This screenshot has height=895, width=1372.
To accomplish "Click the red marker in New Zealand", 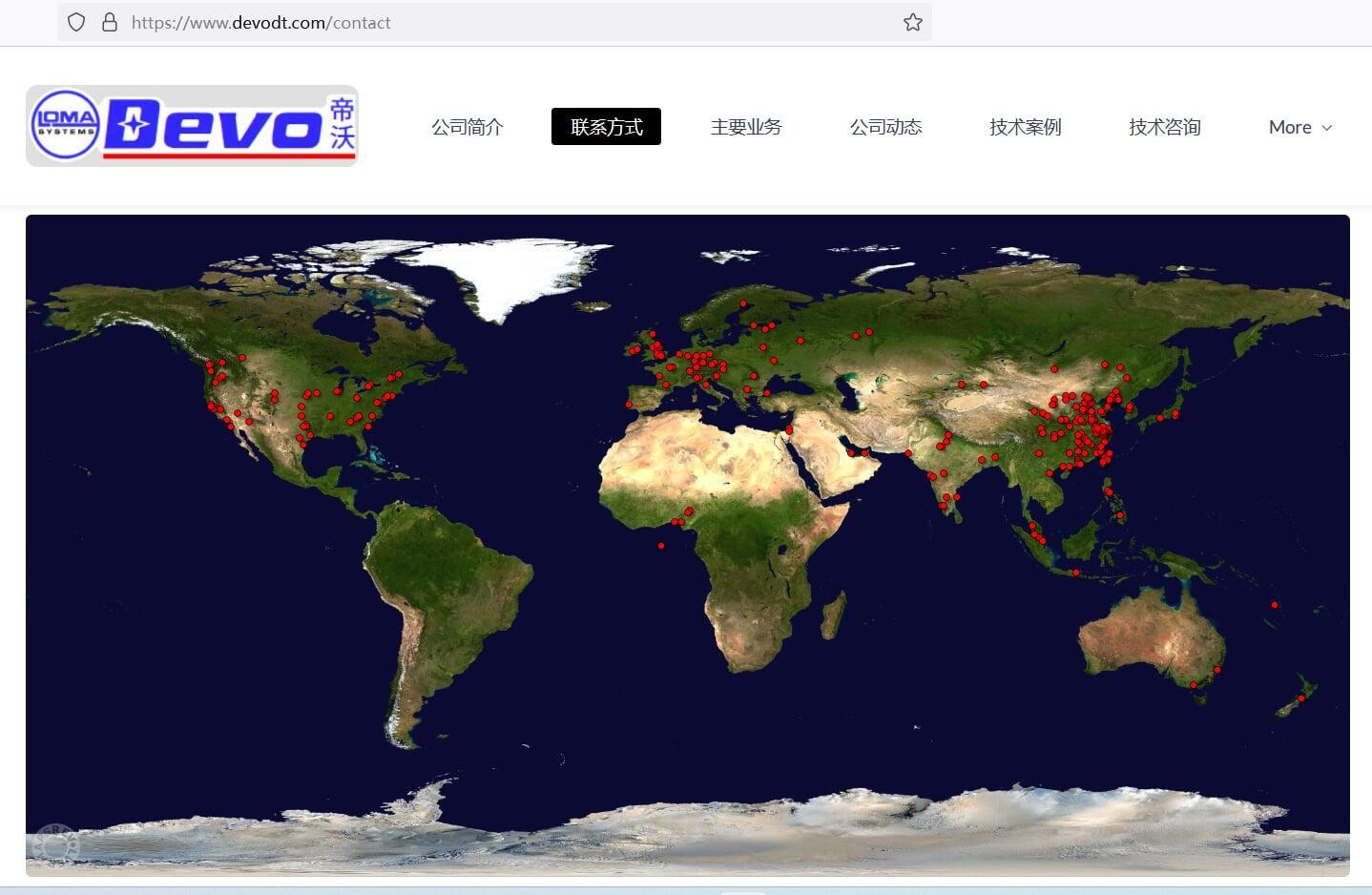I will click(1301, 699).
